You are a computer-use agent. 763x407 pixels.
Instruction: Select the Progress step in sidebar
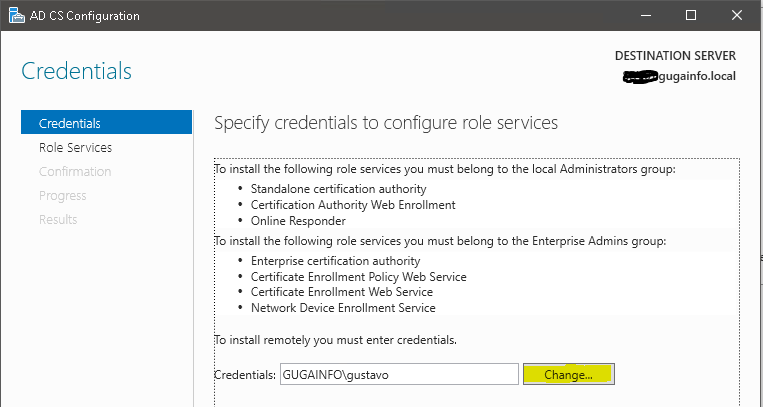pos(62,195)
